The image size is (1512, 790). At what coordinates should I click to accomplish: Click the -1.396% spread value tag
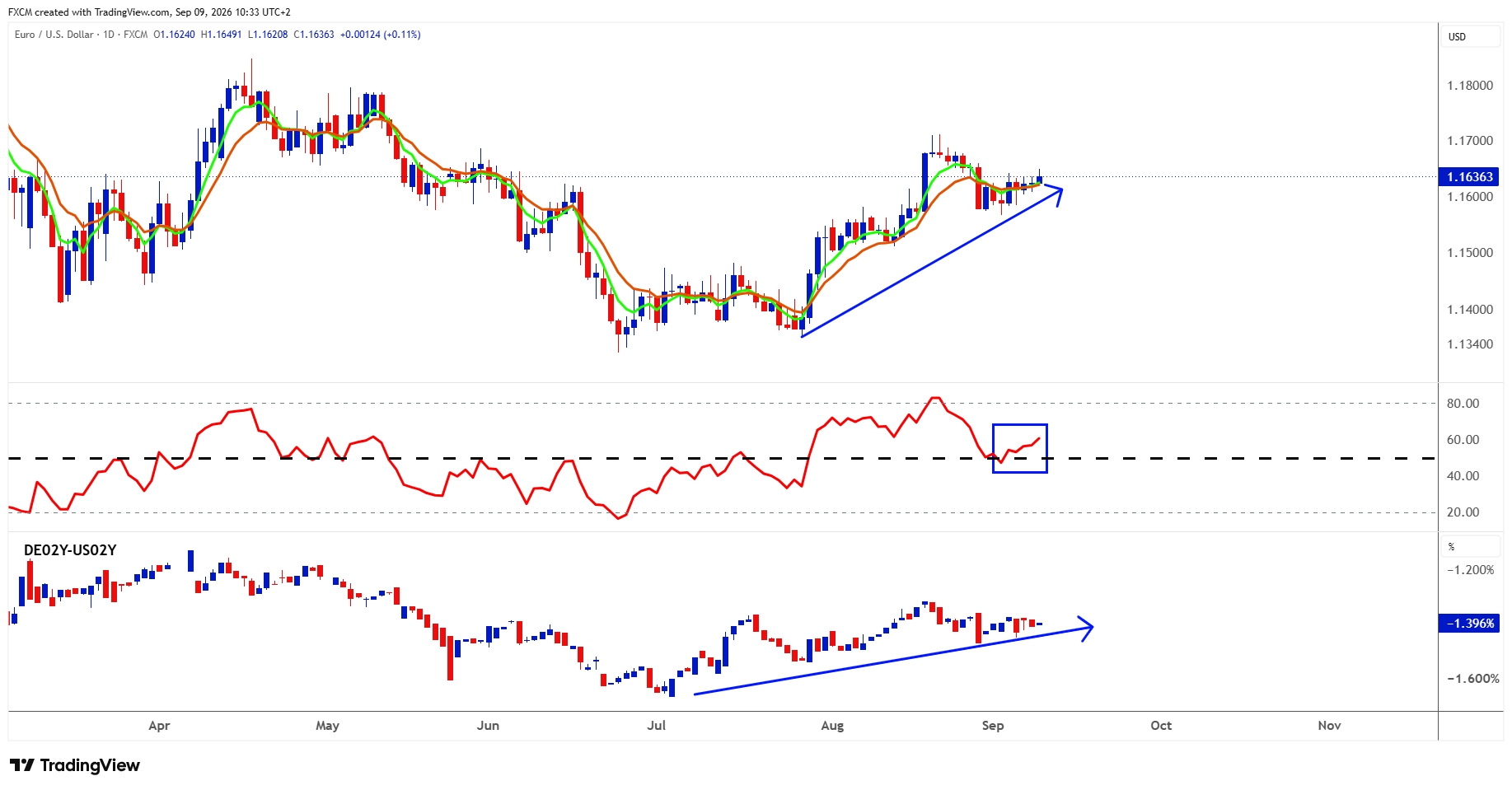[x=1470, y=624]
